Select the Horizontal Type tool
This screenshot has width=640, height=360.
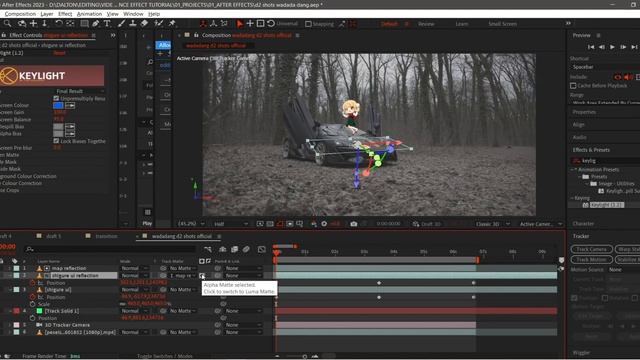[x=107, y=24]
